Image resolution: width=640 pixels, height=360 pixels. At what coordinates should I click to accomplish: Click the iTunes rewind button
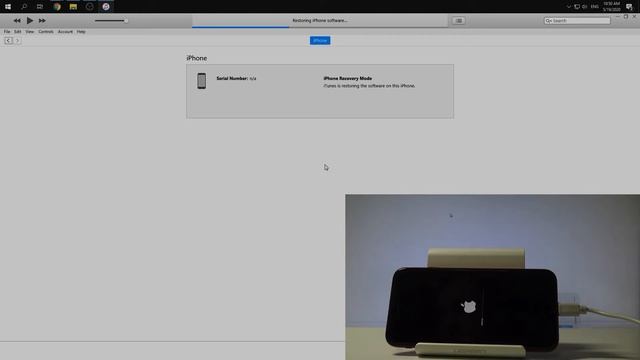click(x=17, y=20)
